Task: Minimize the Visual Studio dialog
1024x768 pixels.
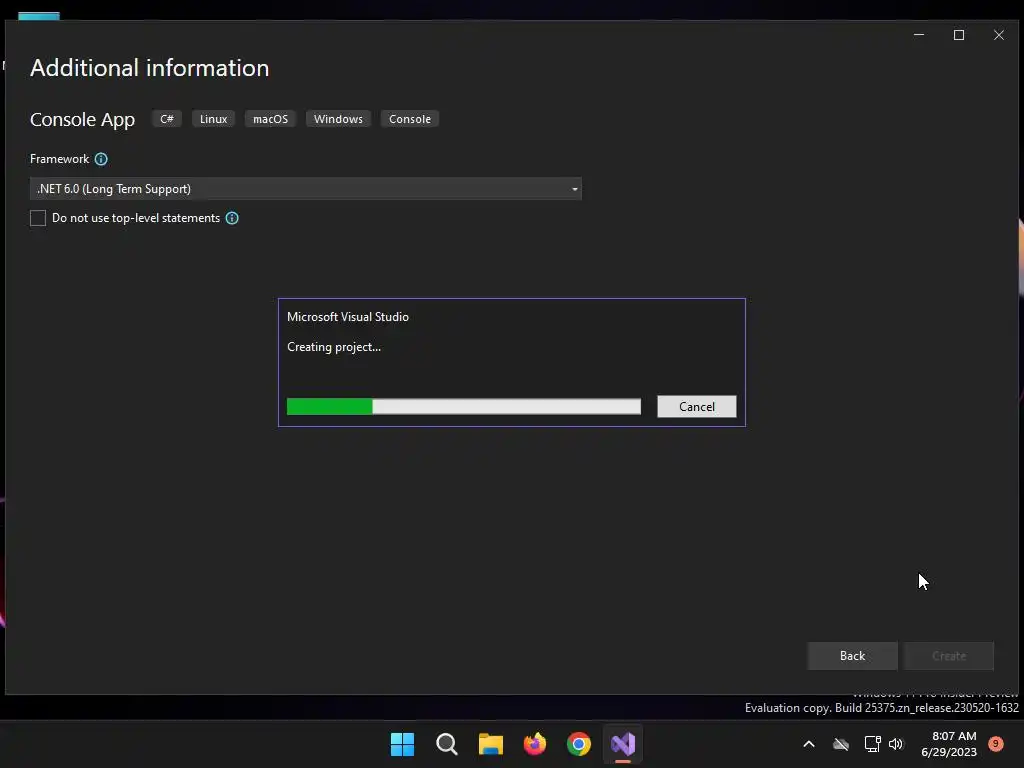Action: click(x=919, y=35)
